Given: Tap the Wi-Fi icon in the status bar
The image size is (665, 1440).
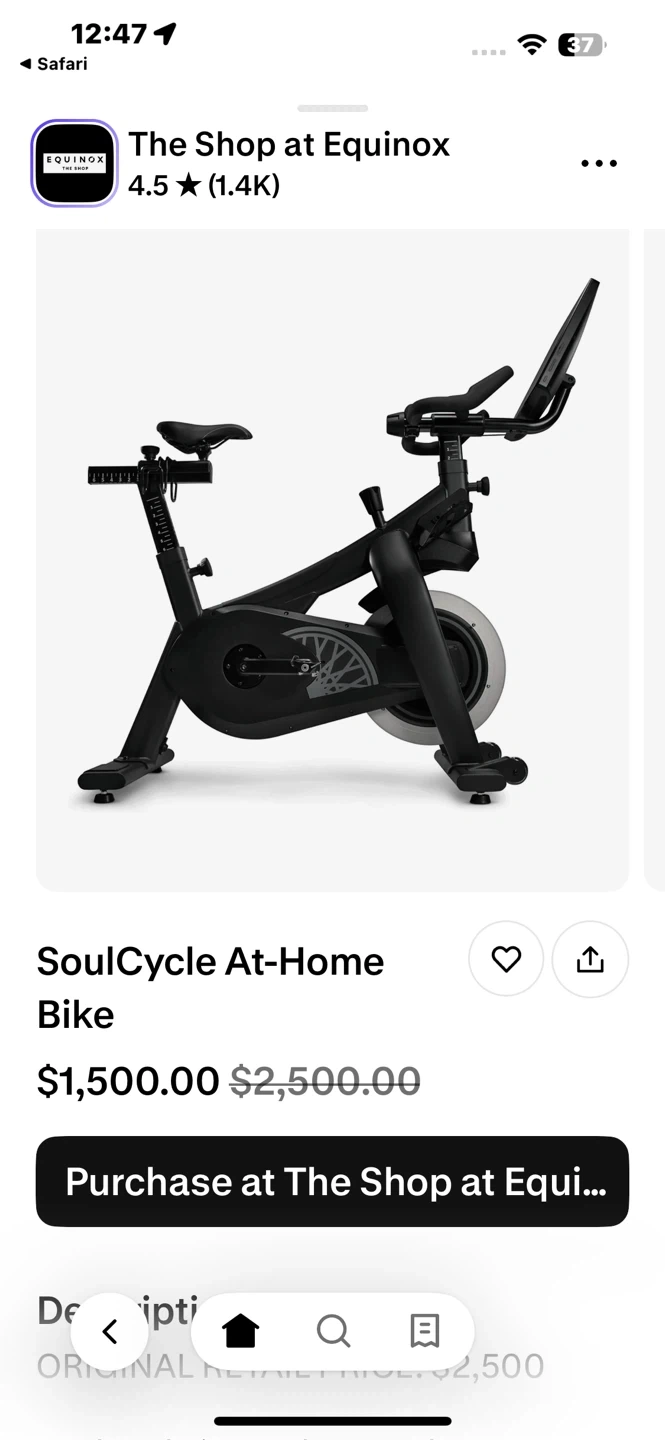Looking at the screenshot, I should (532, 44).
